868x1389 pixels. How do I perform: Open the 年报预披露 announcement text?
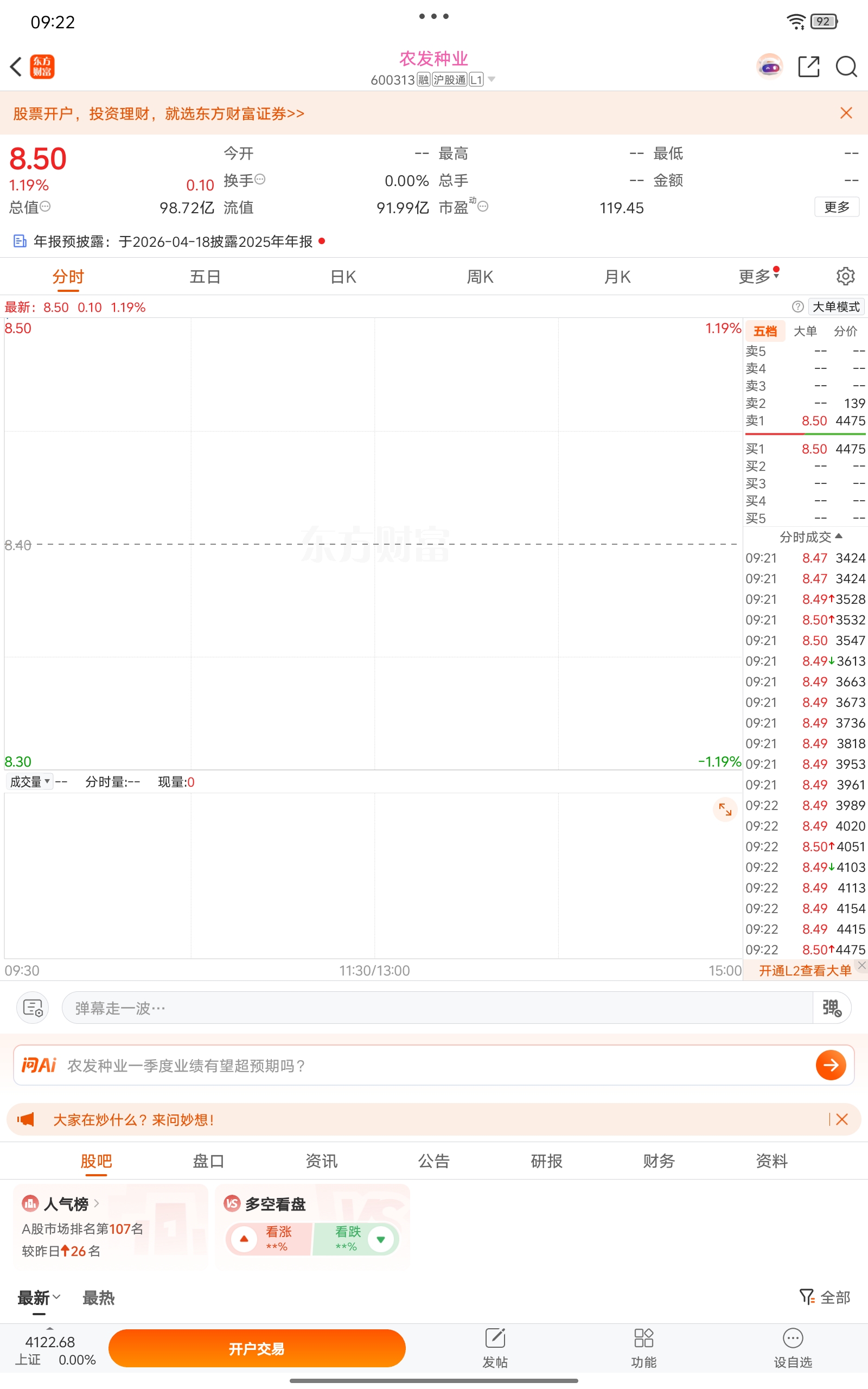click(173, 241)
